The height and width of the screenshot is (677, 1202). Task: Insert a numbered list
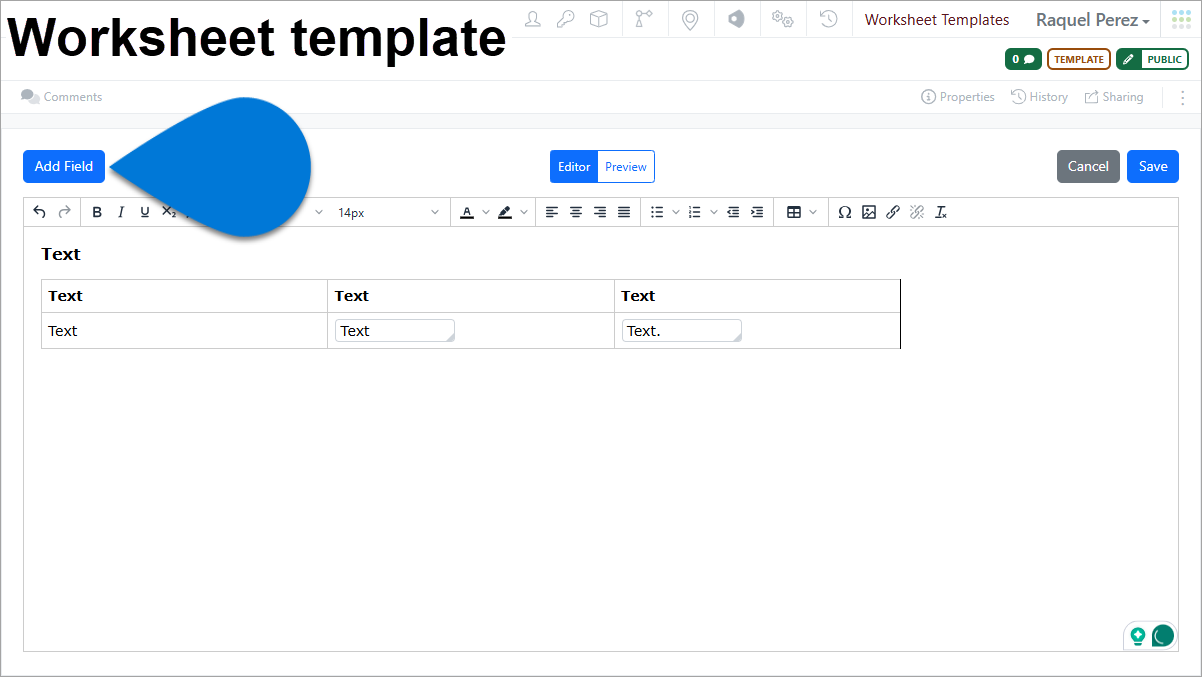(695, 212)
